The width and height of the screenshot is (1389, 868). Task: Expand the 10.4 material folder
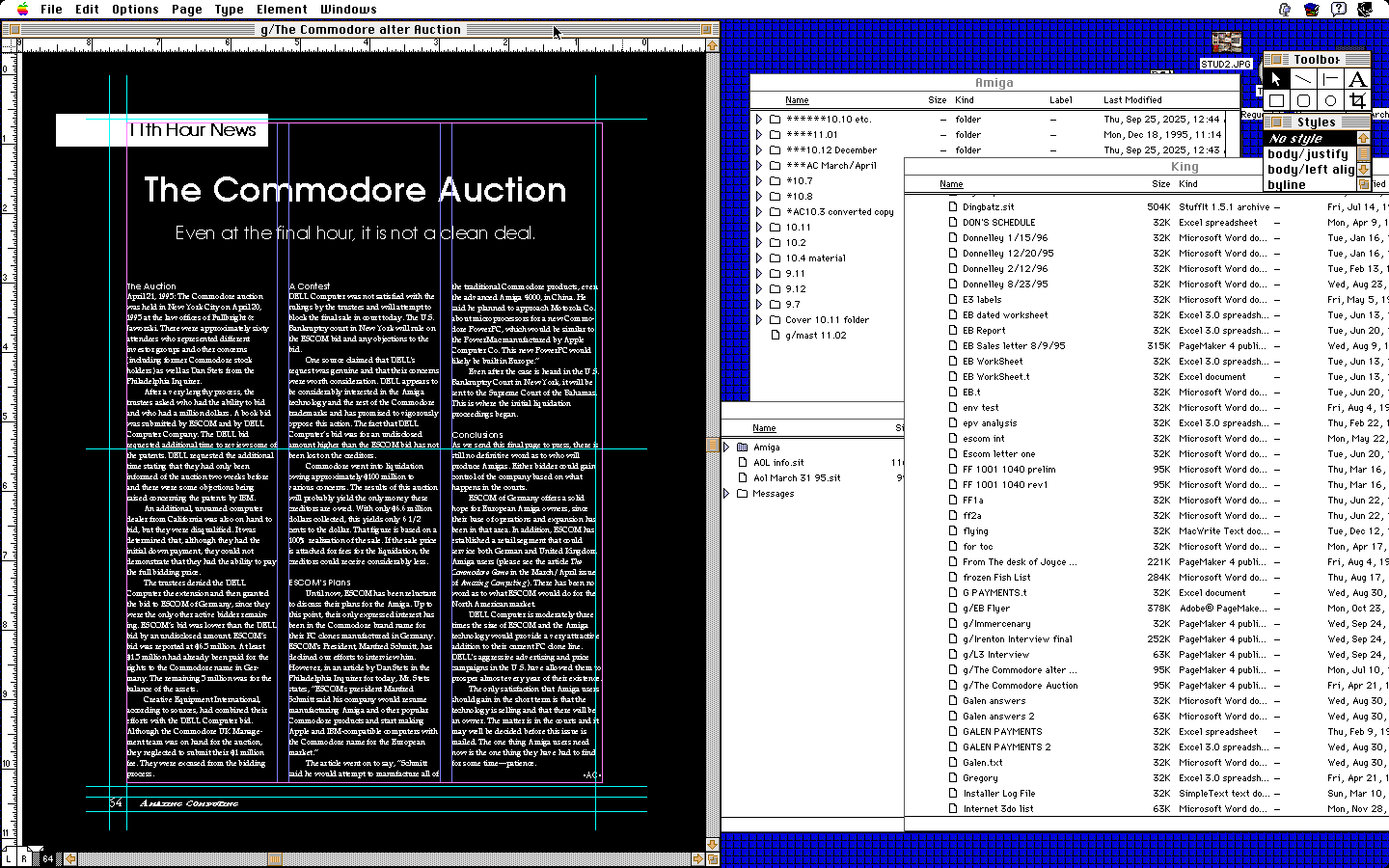[x=759, y=258]
